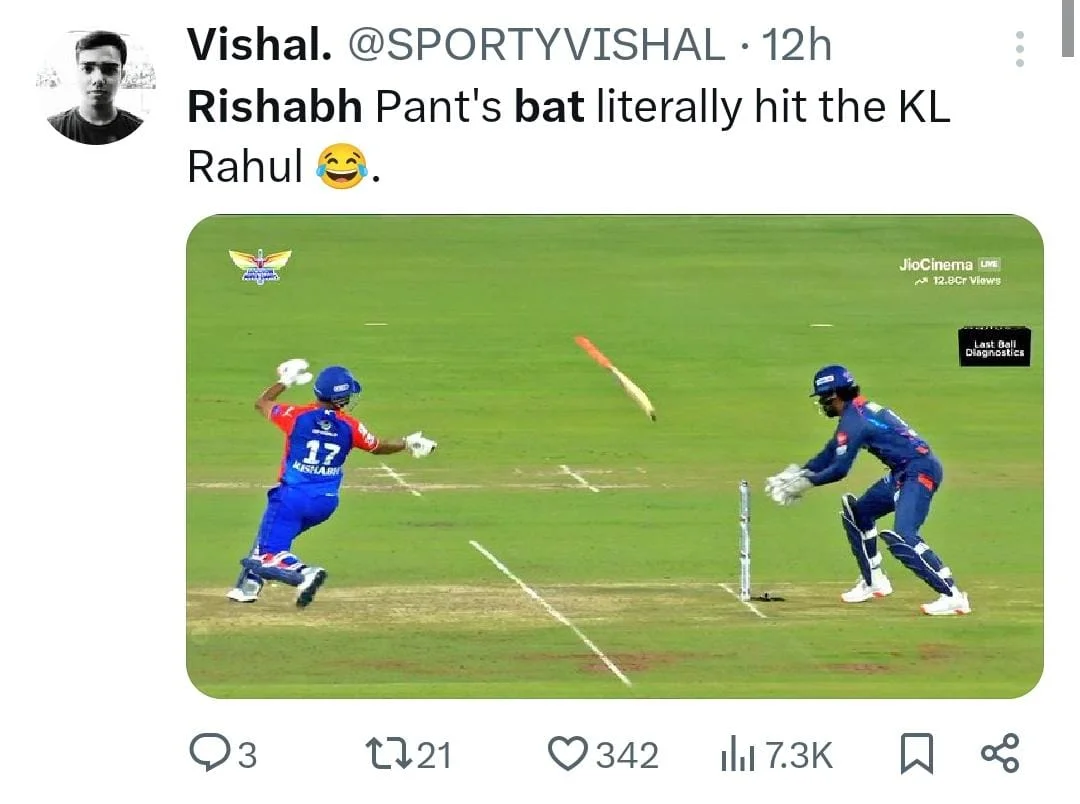Open view analytics bar chart icon
The height and width of the screenshot is (804, 1080).
(737, 755)
